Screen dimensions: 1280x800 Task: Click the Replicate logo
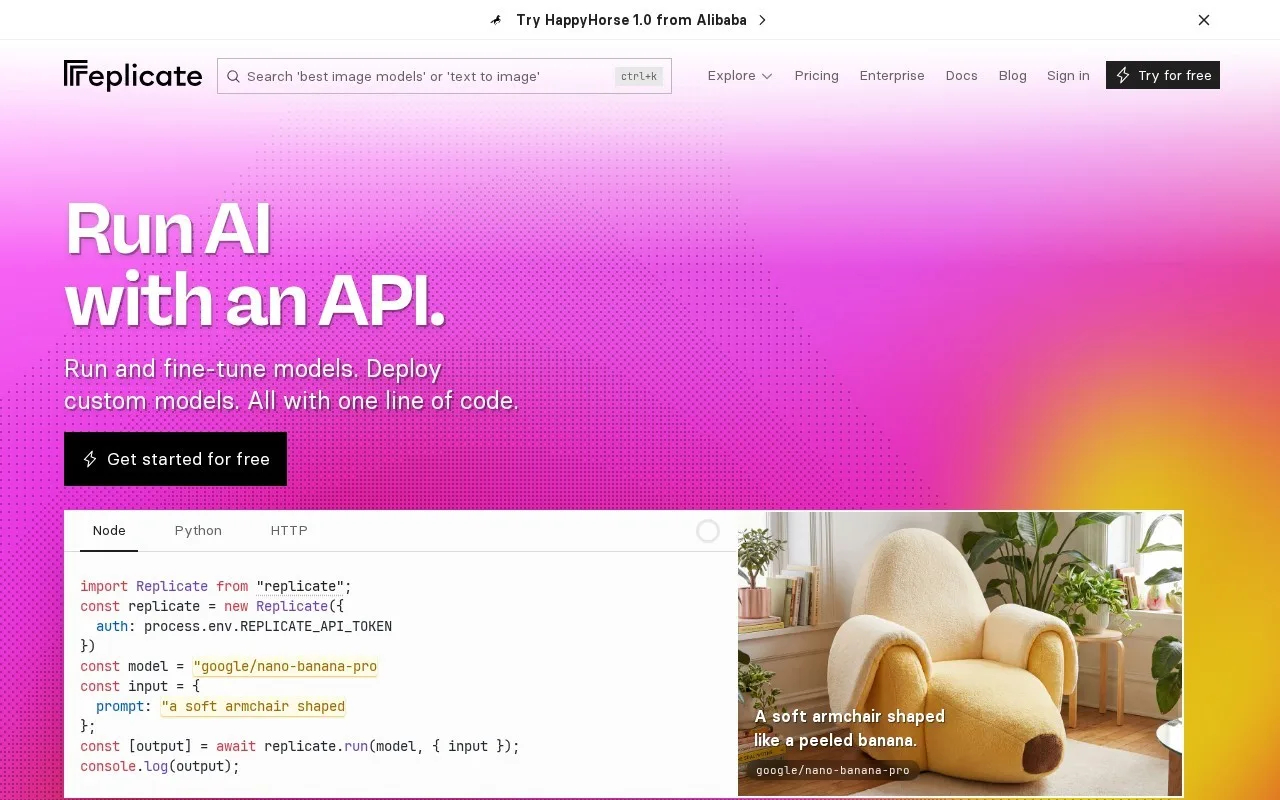click(x=133, y=76)
